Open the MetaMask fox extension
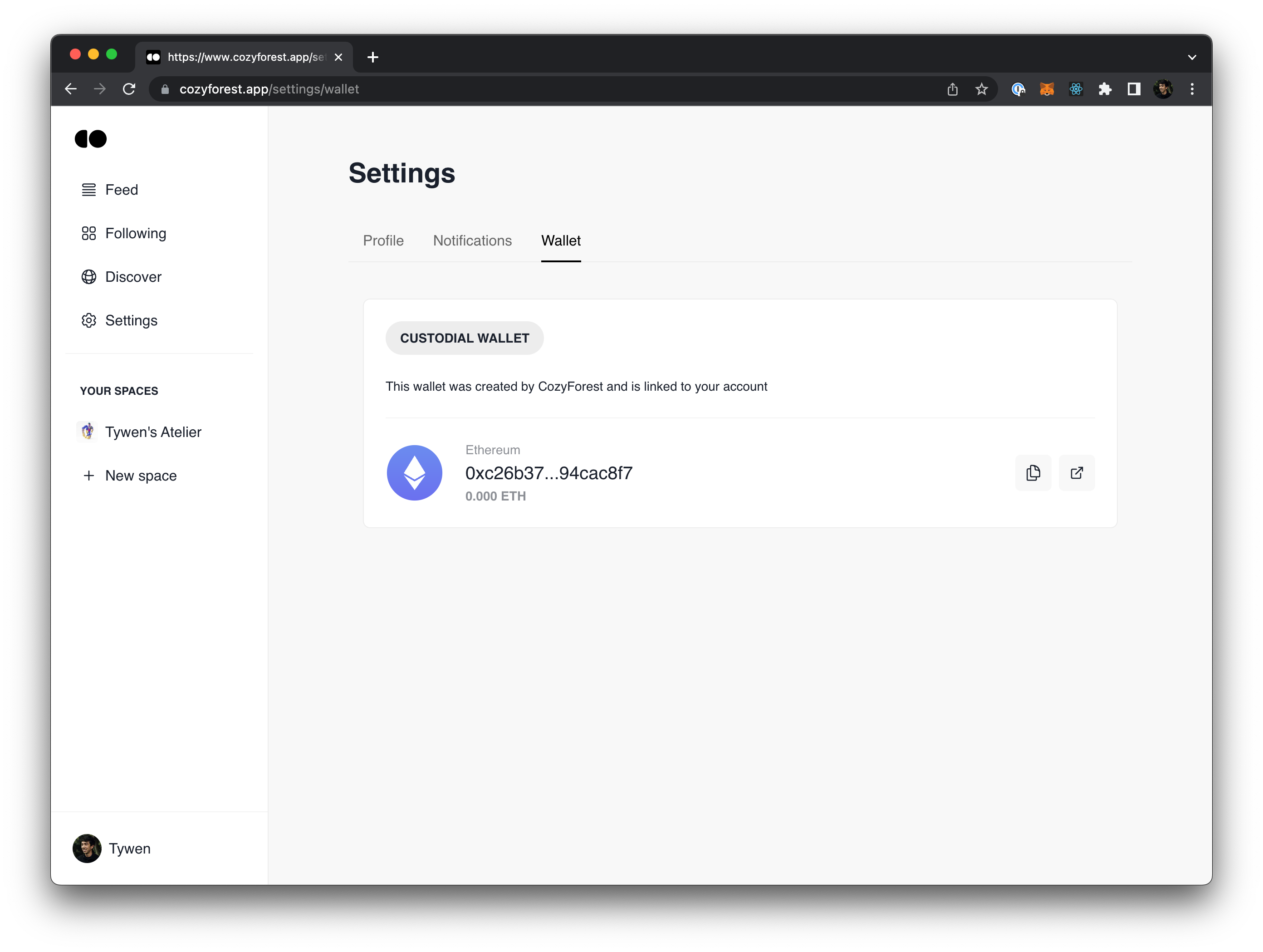Screen dimensions: 1263x952 click(x=1047, y=89)
